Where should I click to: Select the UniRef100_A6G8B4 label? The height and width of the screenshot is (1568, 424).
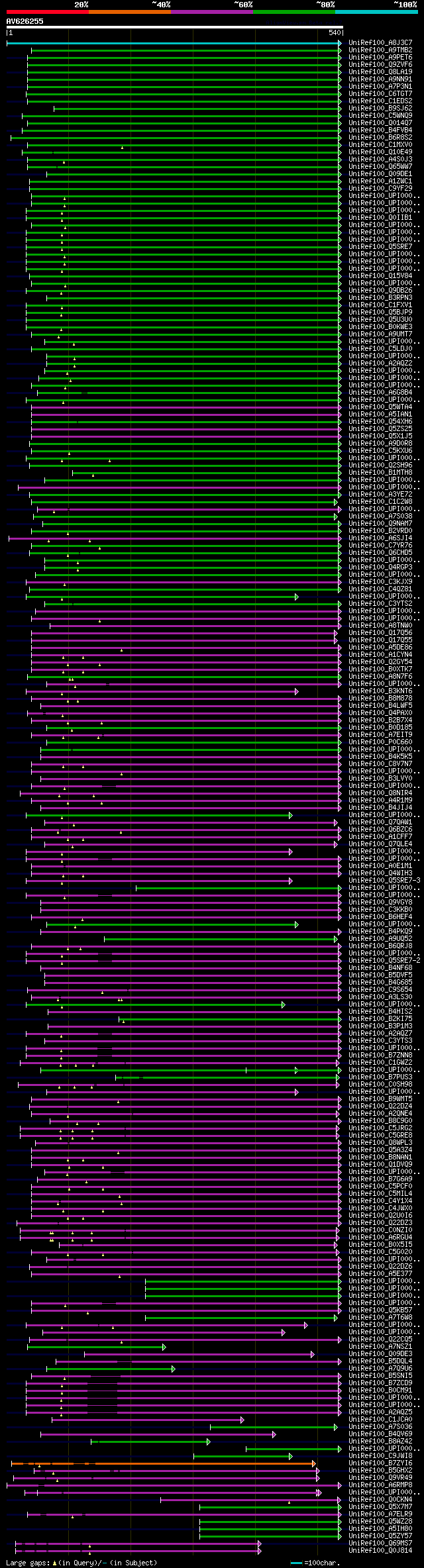tap(380, 393)
